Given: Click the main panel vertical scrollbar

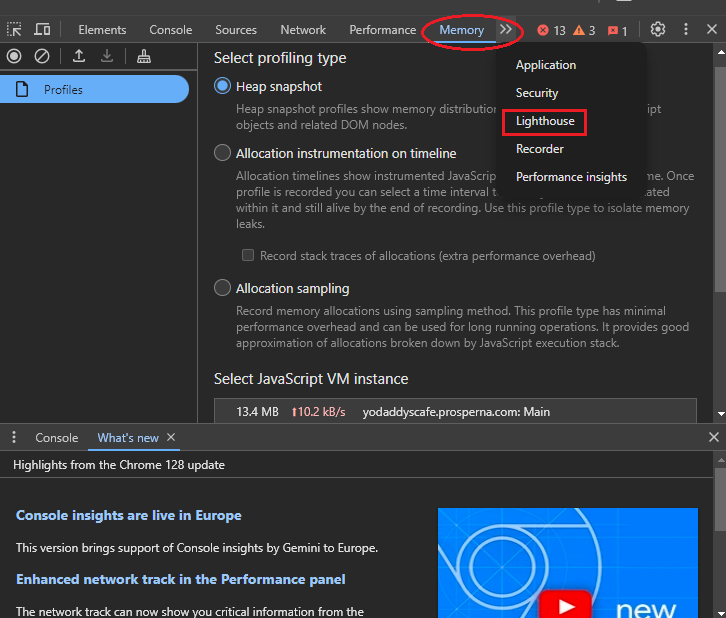Looking at the screenshot, I should point(720,180).
